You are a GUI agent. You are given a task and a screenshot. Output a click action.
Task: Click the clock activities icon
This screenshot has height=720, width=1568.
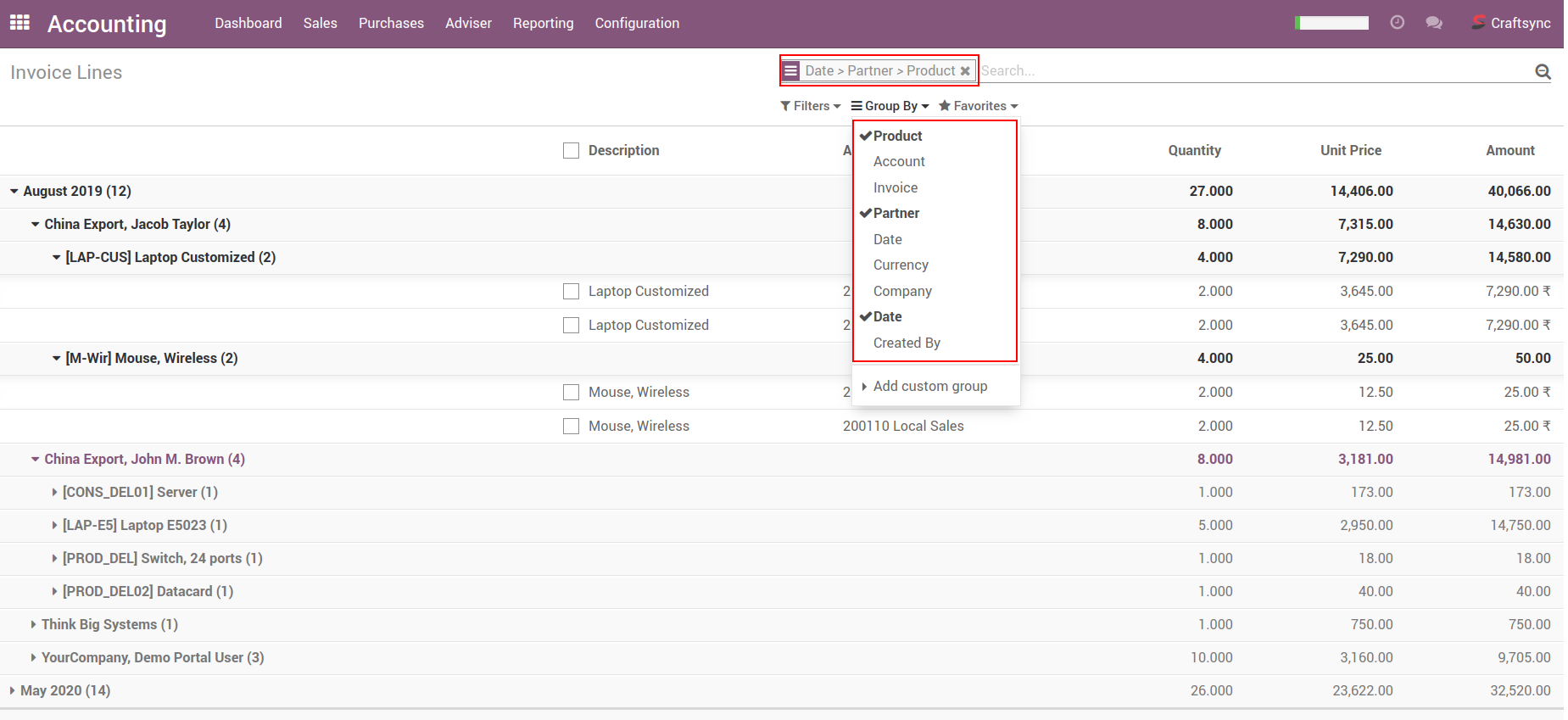pyautogui.click(x=1397, y=23)
